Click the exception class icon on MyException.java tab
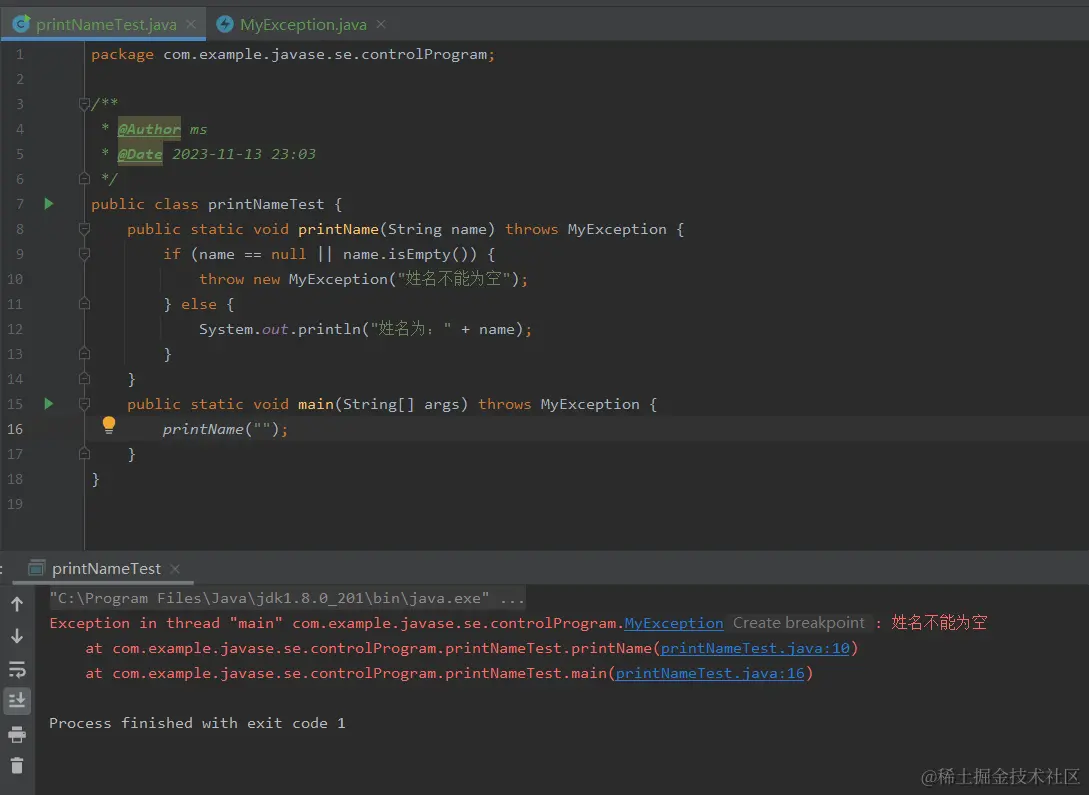The height and width of the screenshot is (795, 1089). pyautogui.click(x=224, y=24)
